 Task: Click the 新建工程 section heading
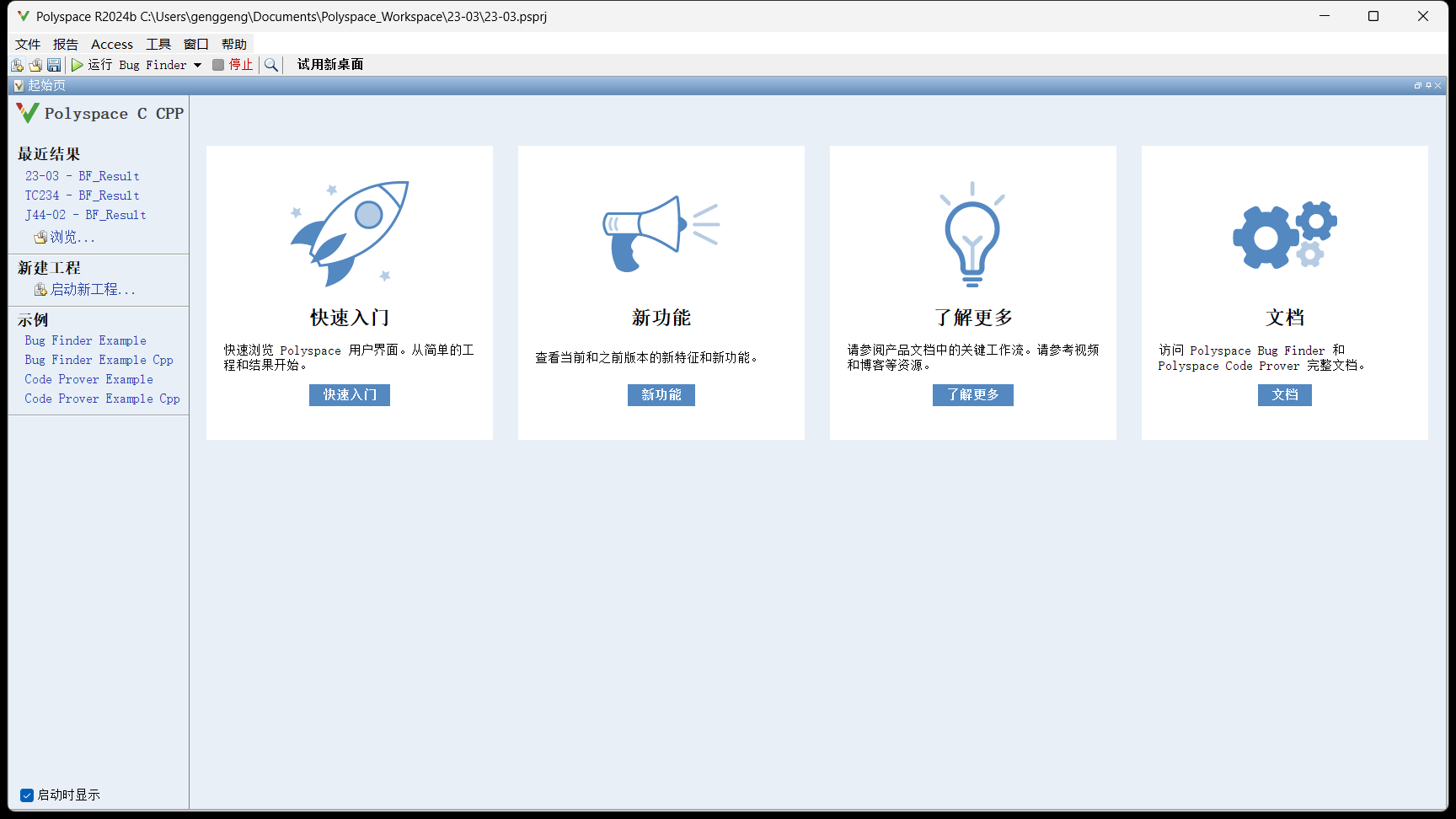49,268
